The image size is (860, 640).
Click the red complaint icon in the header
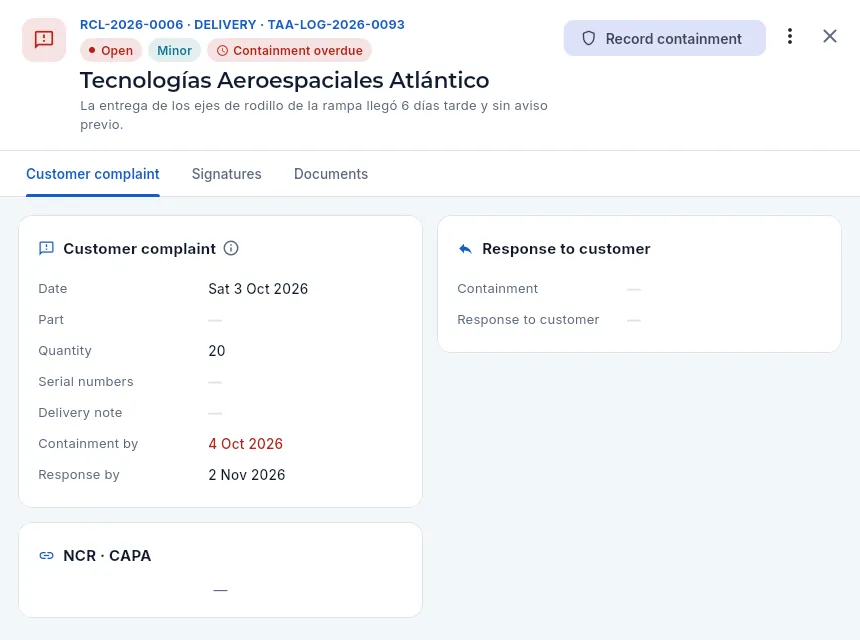[x=44, y=39]
